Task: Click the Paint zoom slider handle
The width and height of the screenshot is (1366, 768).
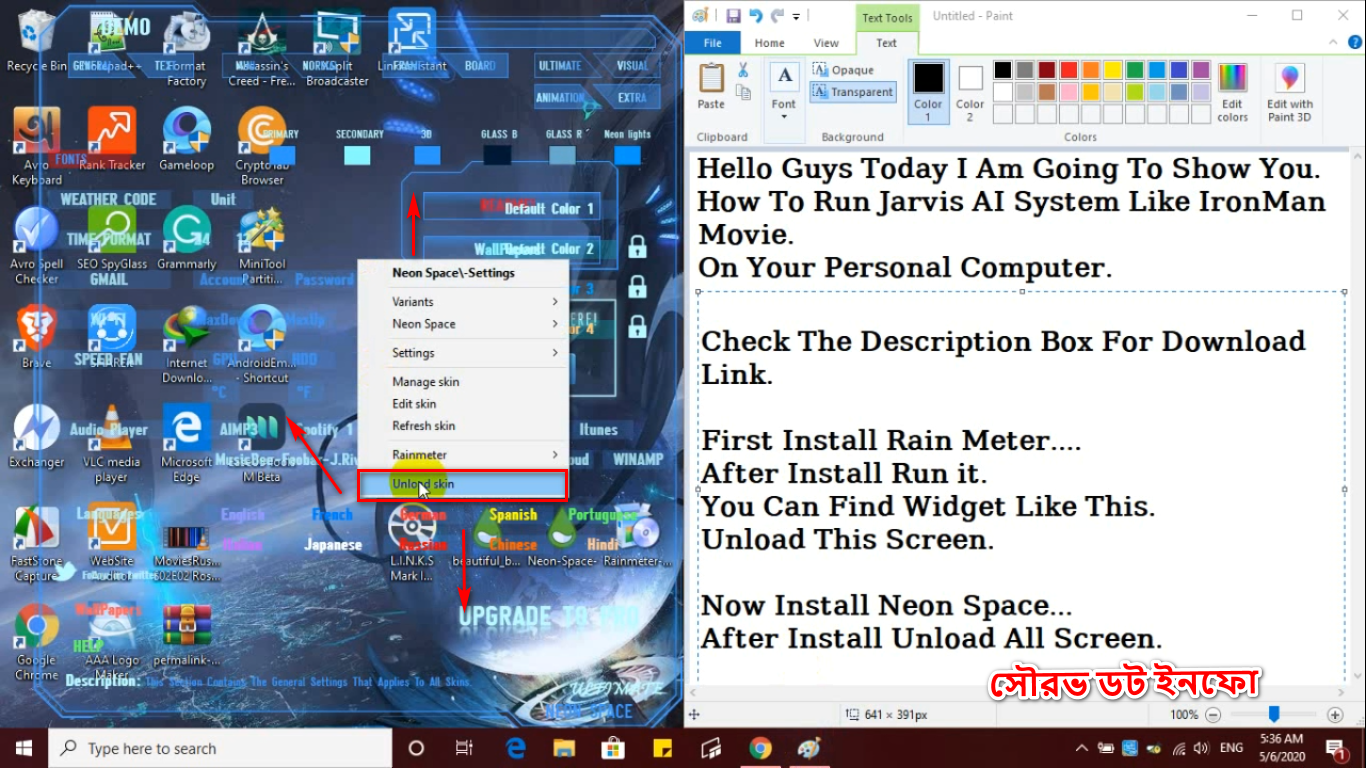Action: pos(1274,714)
